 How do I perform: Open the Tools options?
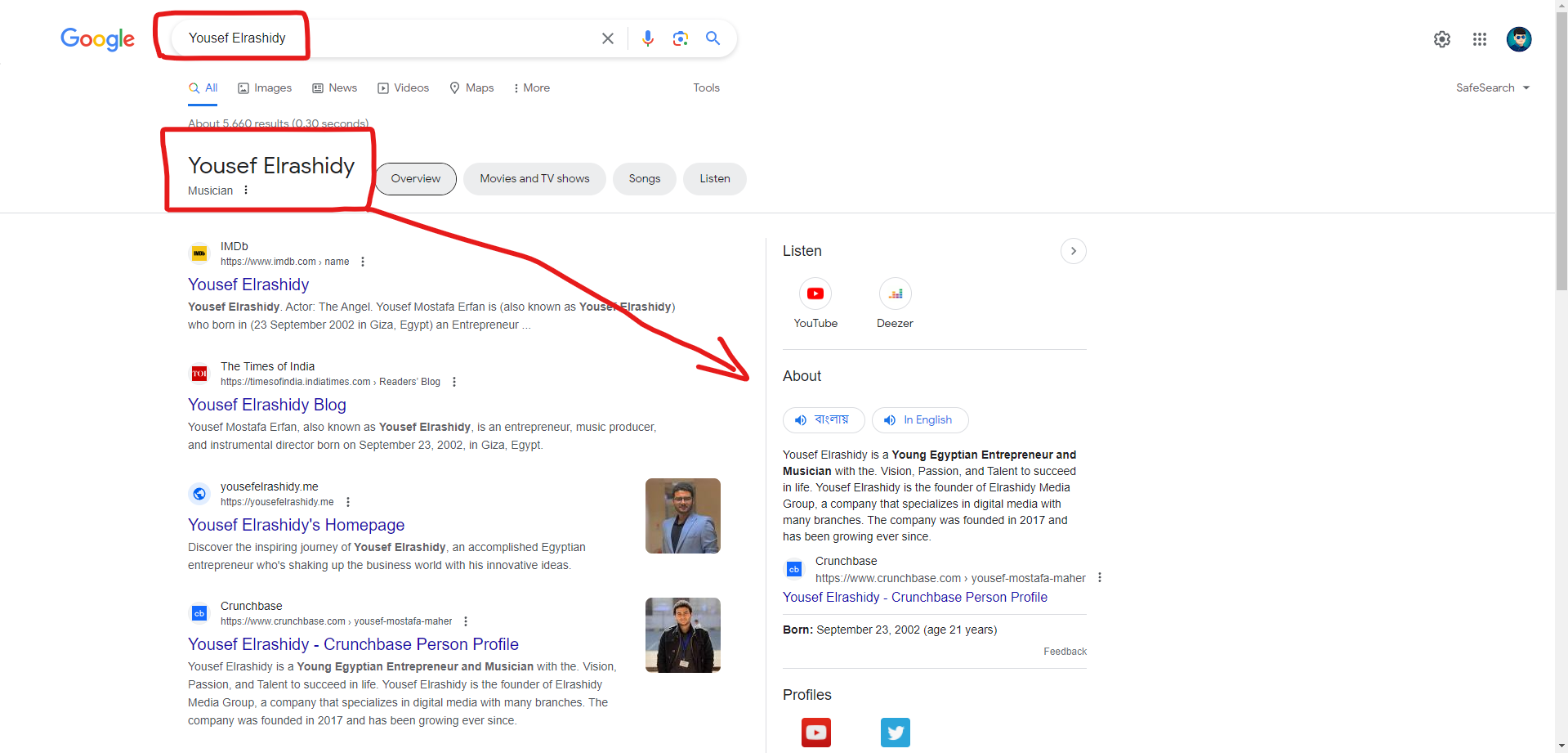click(x=706, y=87)
